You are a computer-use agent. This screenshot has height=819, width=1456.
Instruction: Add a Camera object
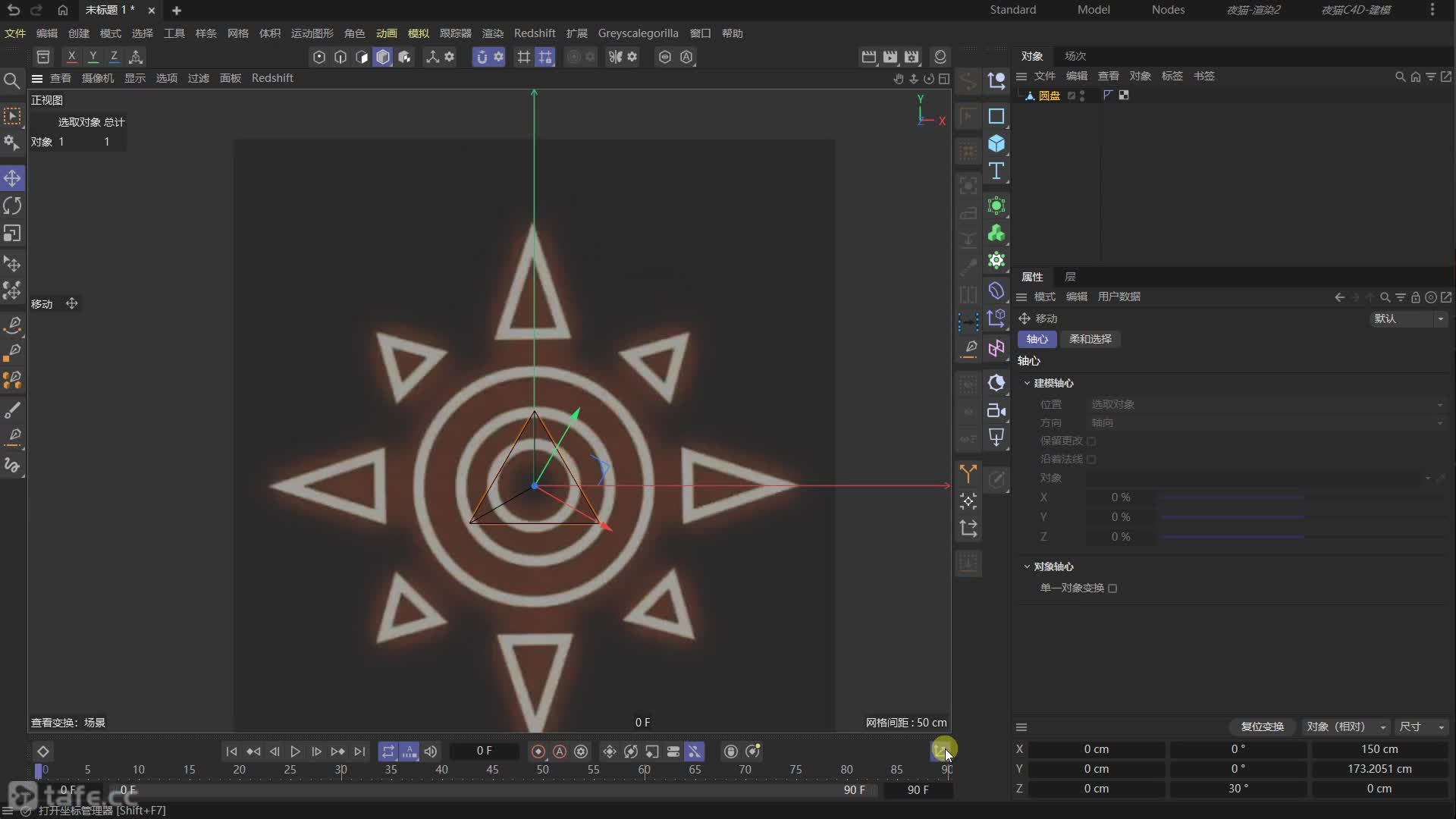[996, 410]
